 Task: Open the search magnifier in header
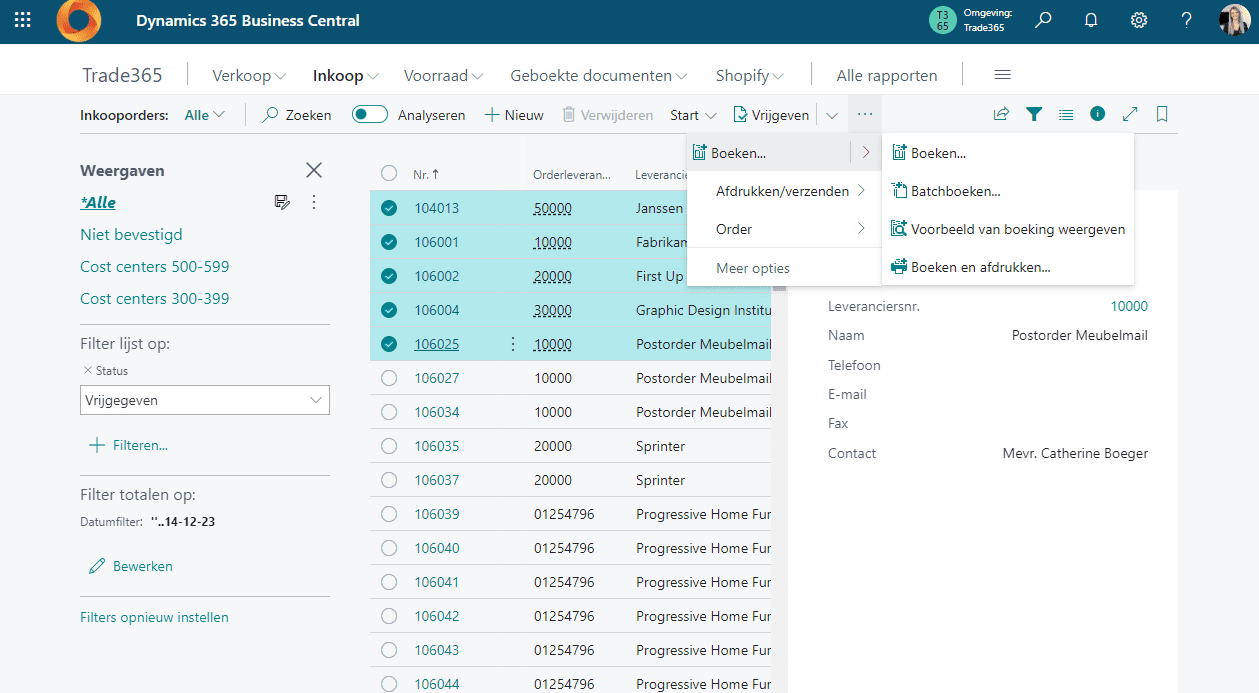click(x=1043, y=20)
